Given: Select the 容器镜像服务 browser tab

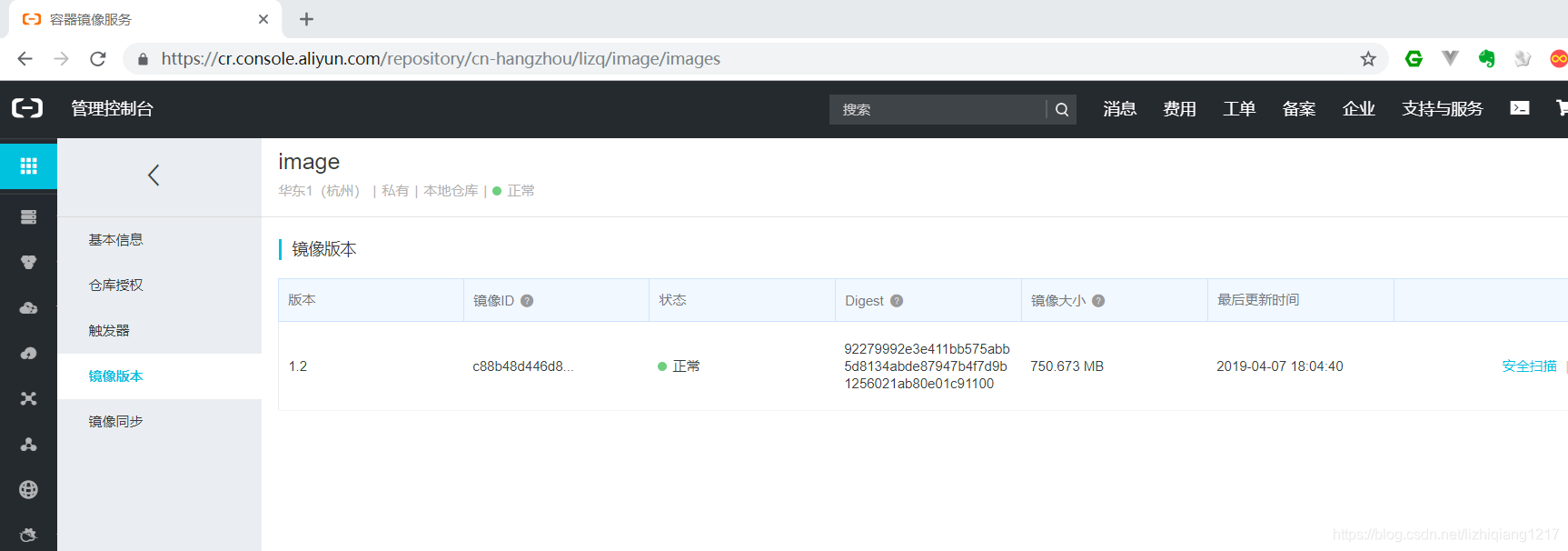Looking at the screenshot, I should click(x=145, y=19).
